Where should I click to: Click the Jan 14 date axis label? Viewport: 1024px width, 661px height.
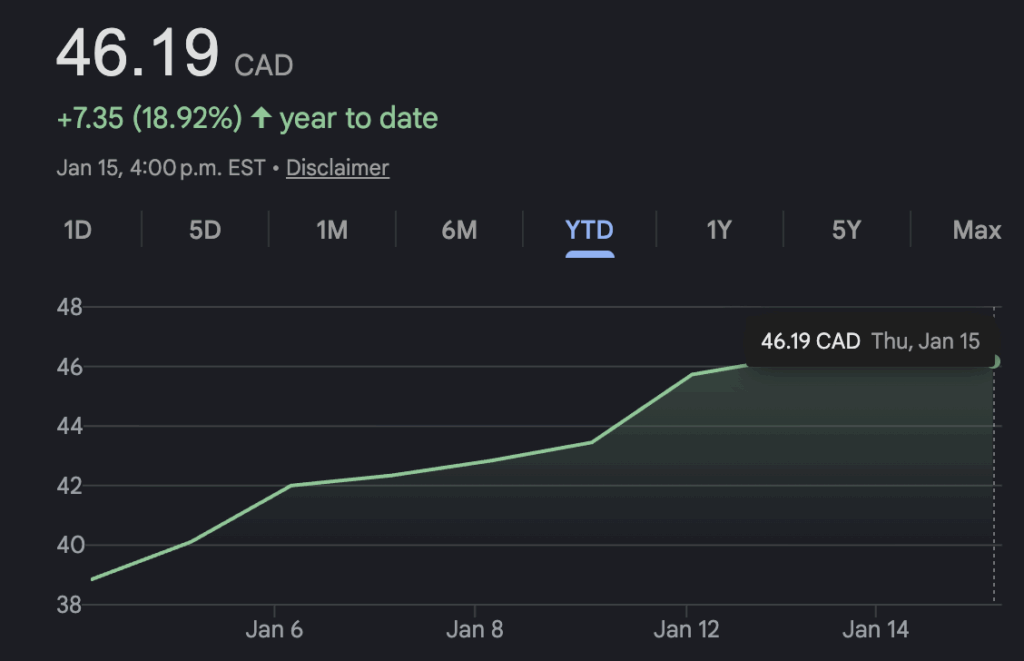(x=875, y=630)
